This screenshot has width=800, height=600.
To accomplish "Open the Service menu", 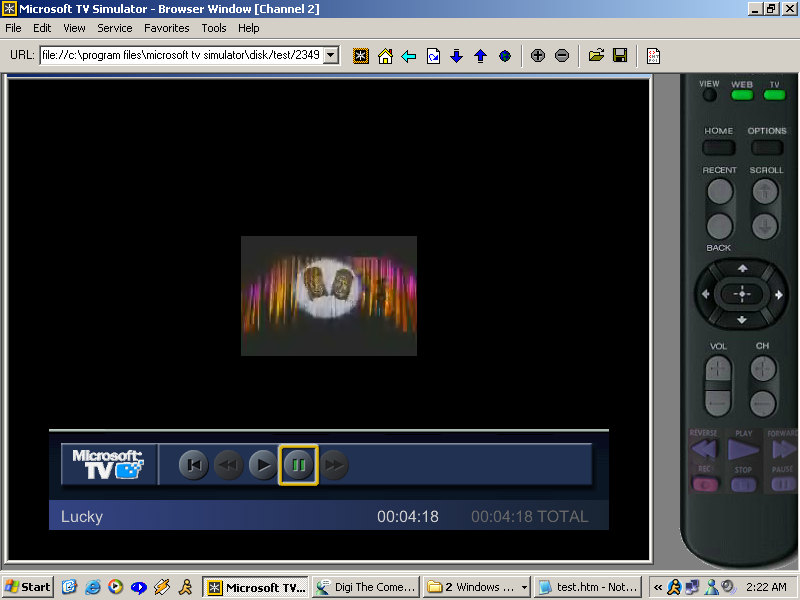I will pyautogui.click(x=115, y=28).
